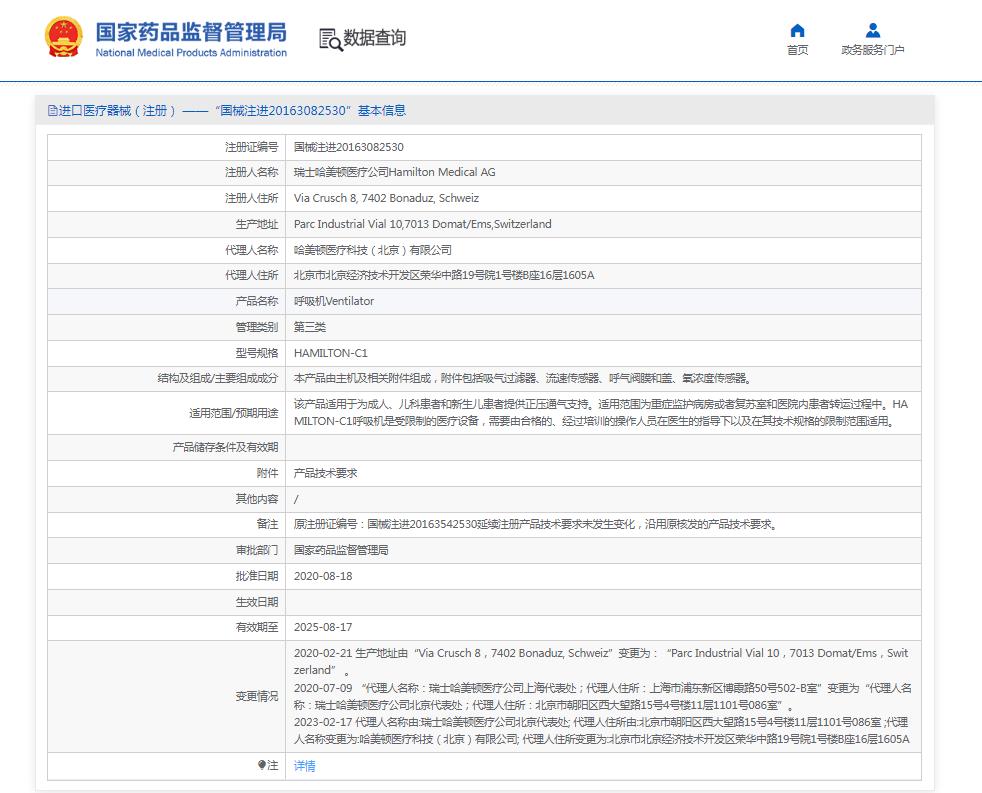Click the HAMILTON-C1 model specification value

331,353
